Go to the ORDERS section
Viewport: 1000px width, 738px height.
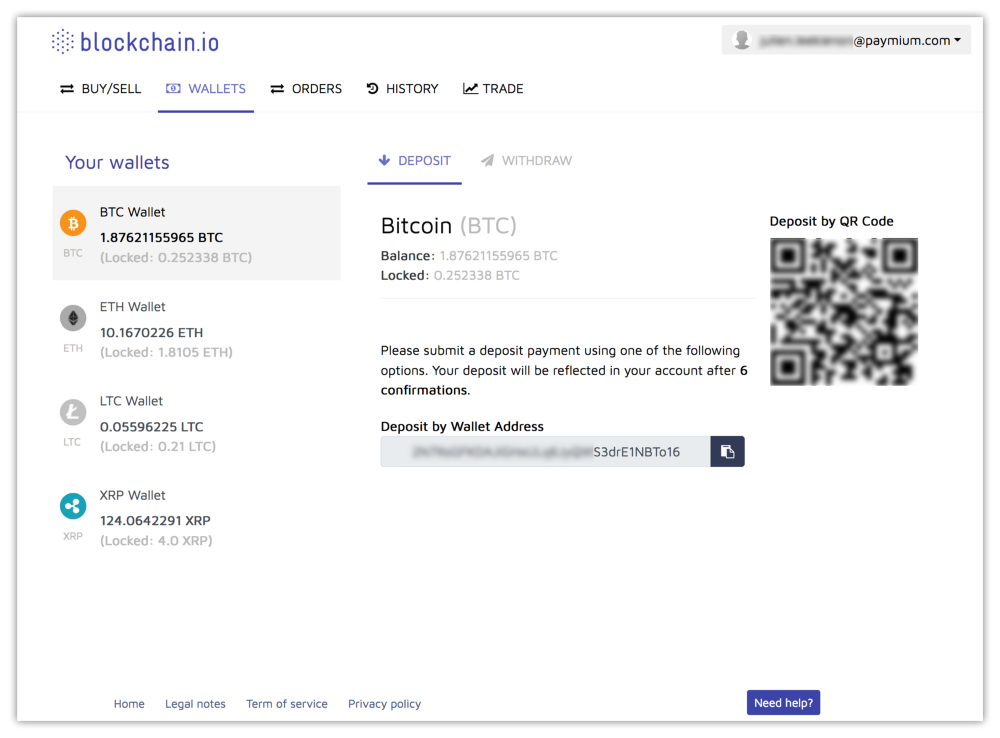pyautogui.click(x=306, y=89)
